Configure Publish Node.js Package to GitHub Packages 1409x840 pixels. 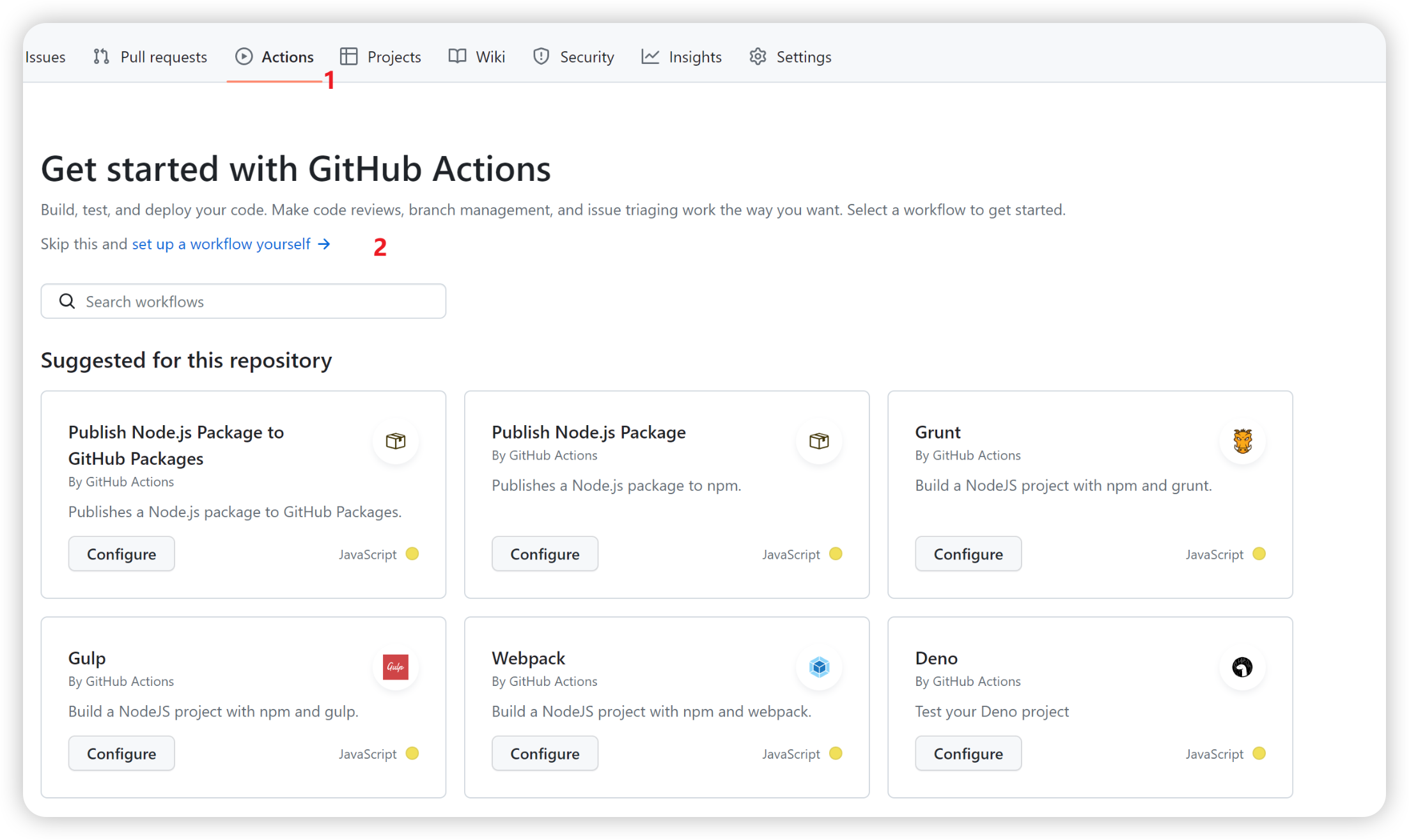pos(121,554)
